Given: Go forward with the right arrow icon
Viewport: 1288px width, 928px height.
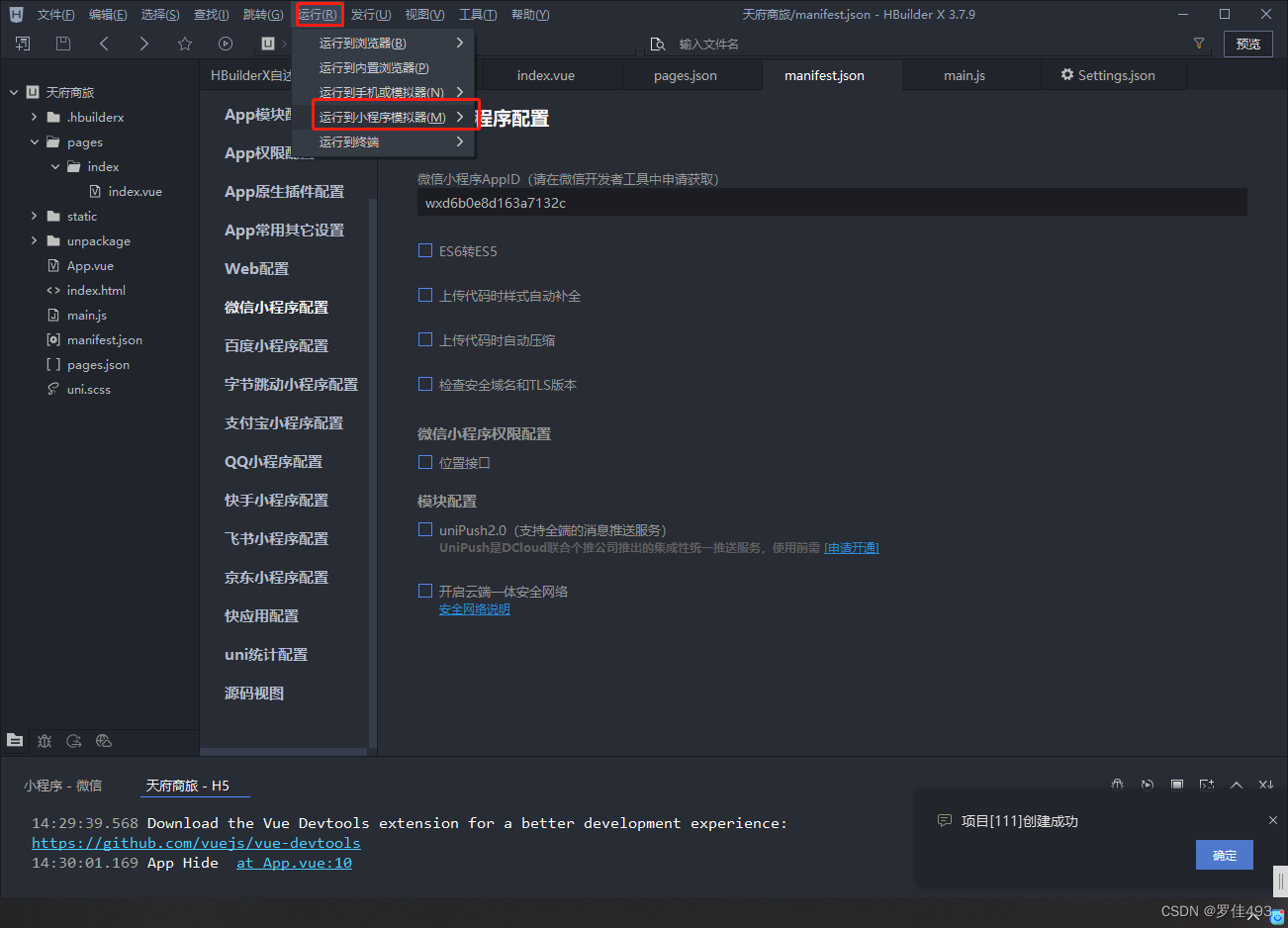Looking at the screenshot, I should pos(144,44).
